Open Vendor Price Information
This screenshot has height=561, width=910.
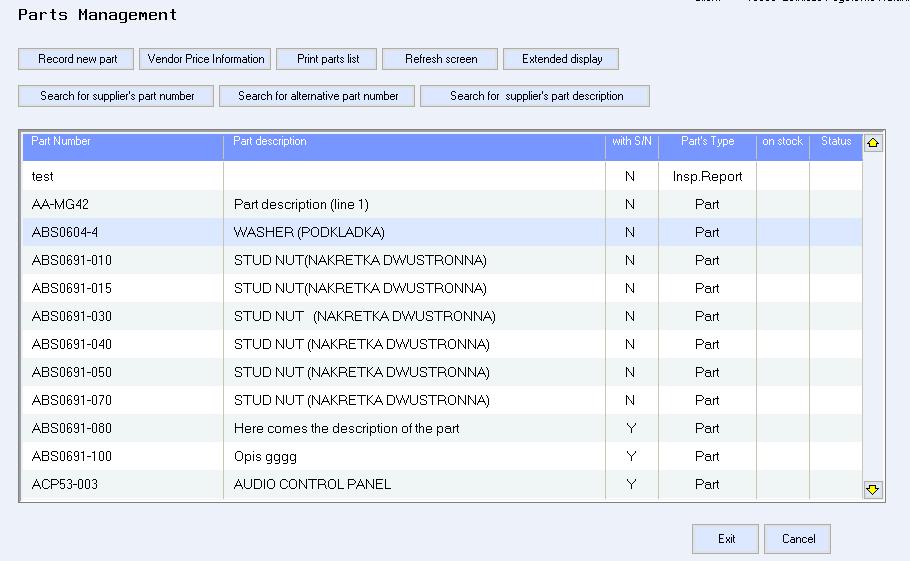point(205,59)
